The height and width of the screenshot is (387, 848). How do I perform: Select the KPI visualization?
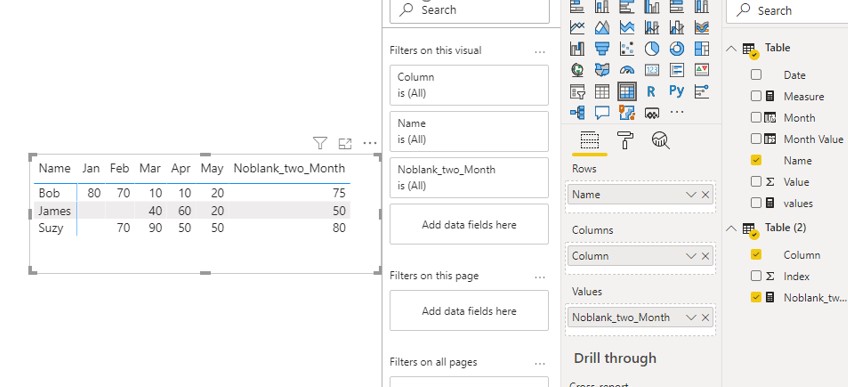coord(701,70)
